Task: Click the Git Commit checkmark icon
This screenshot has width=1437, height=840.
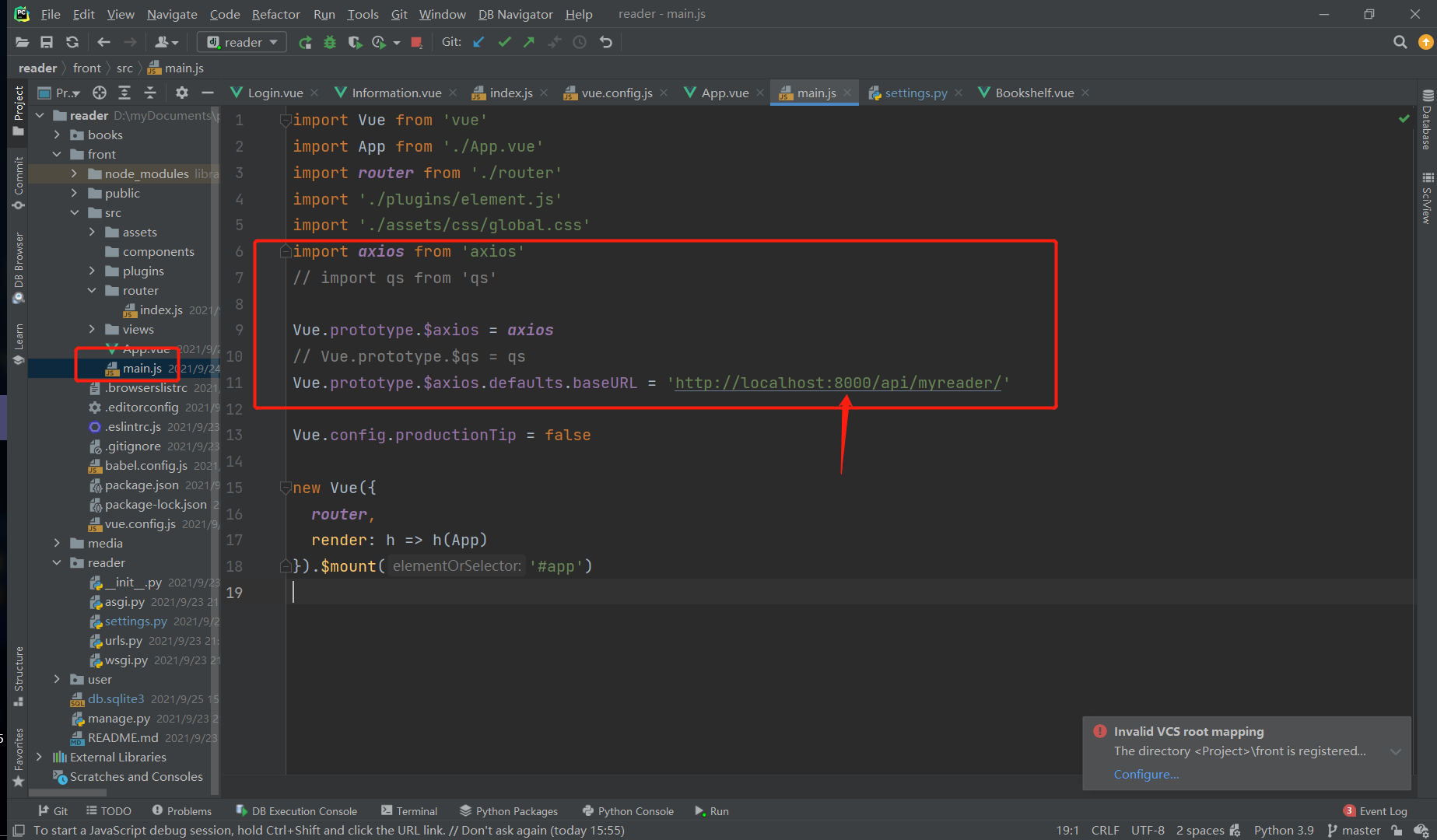Action: pyautogui.click(x=504, y=42)
